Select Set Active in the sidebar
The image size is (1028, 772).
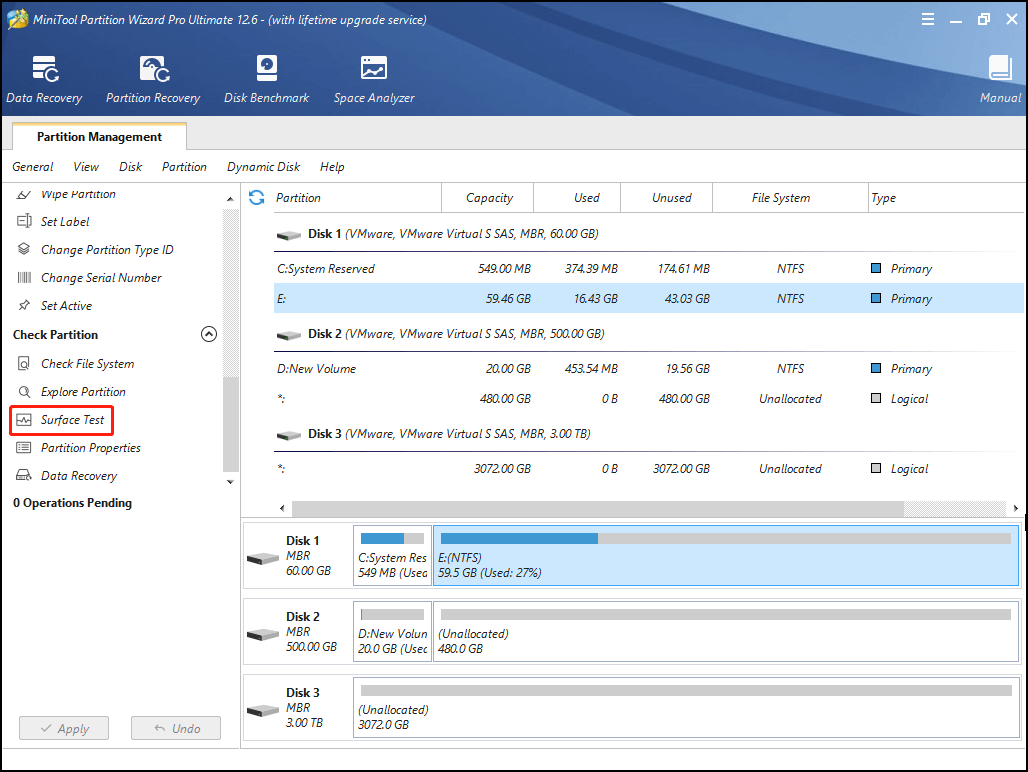coord(66,305)
